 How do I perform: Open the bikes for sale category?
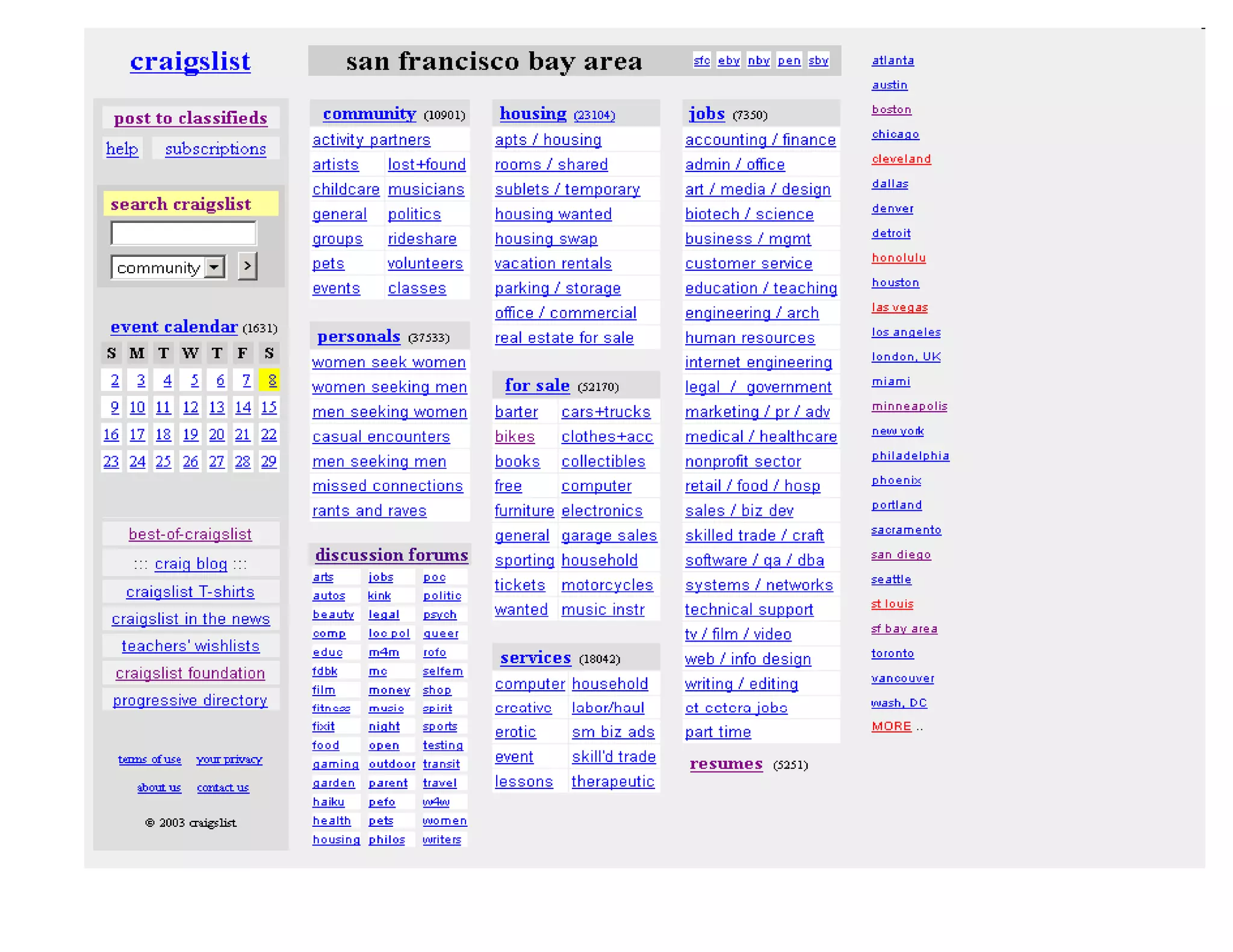point(515,436)
